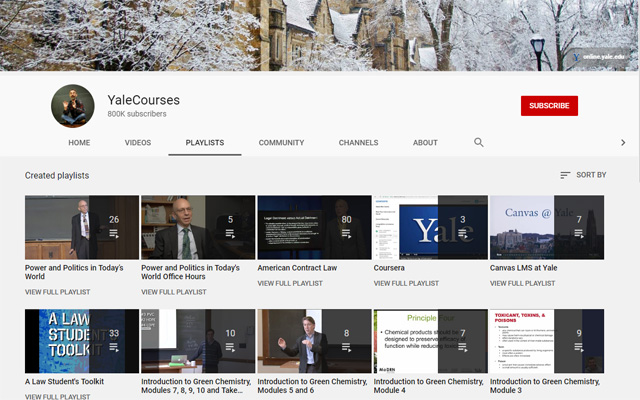Open Green Chemistry Modules 5 and 6 thumbnail
Image resolution: width=640 pixels, height=400 pixels.
[314, 341]
